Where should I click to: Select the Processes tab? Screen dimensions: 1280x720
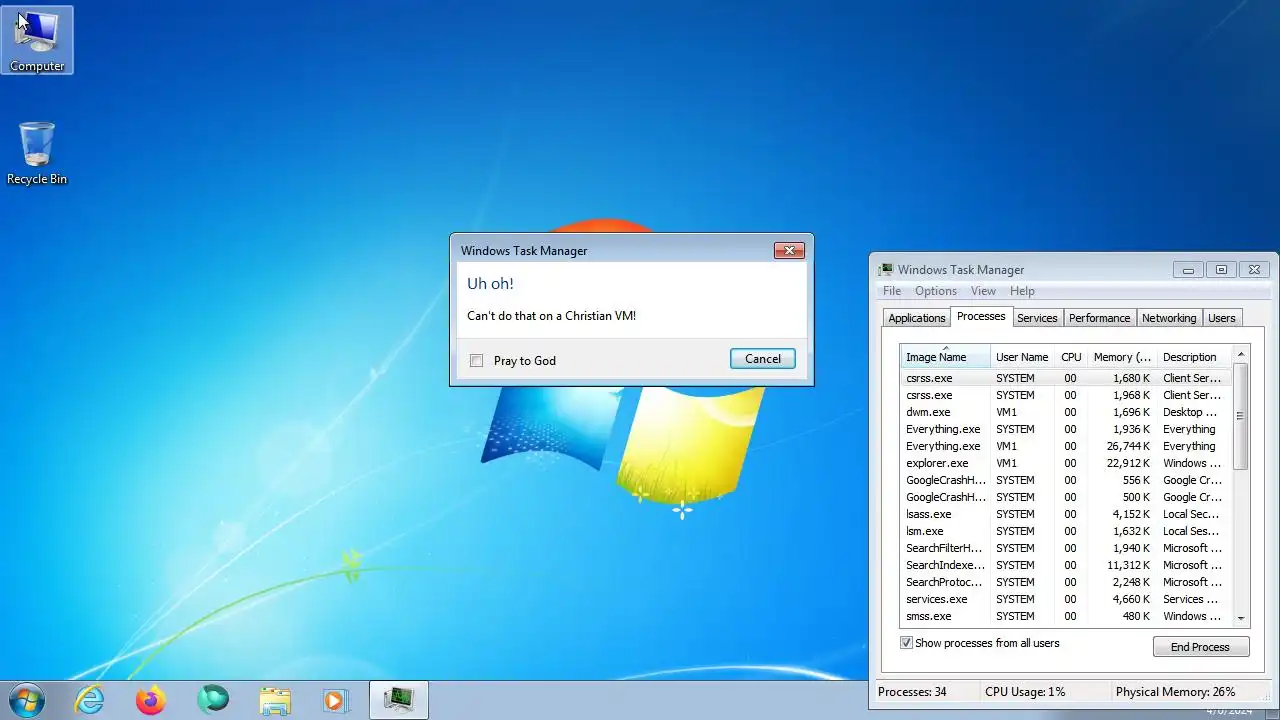coord(981,316)
